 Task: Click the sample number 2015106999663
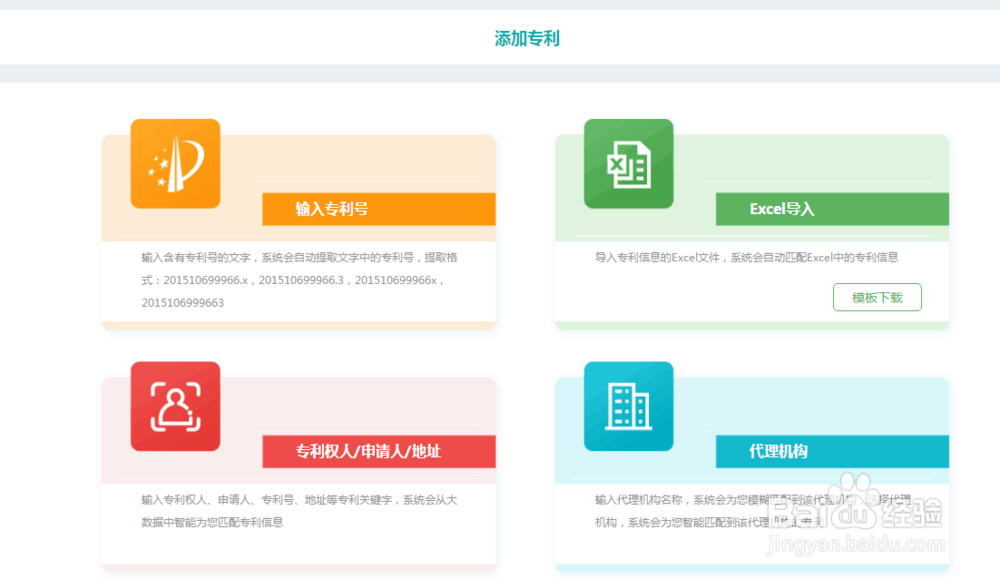tap(182, 303)
